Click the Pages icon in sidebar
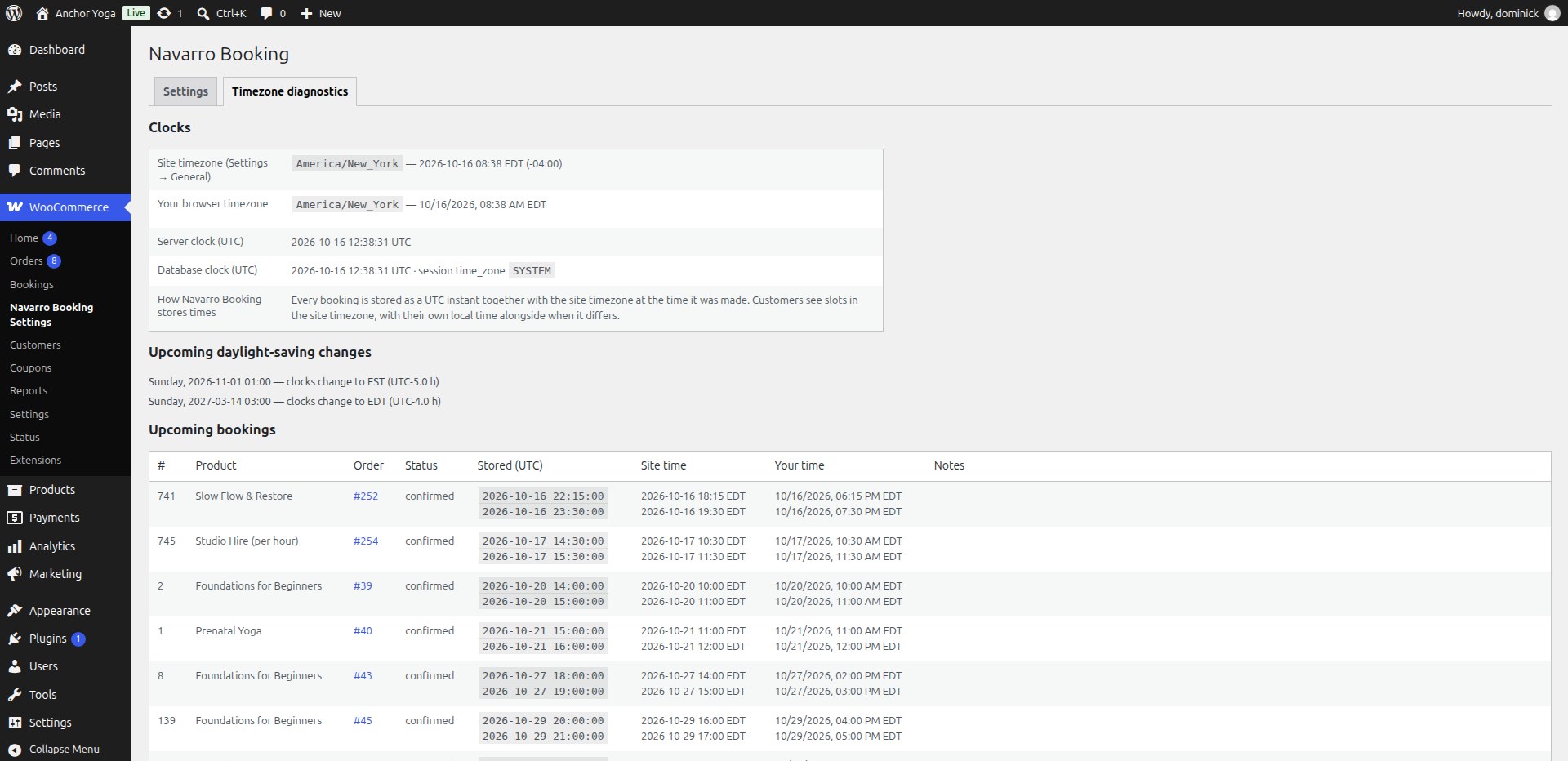 tap(15, 143)
